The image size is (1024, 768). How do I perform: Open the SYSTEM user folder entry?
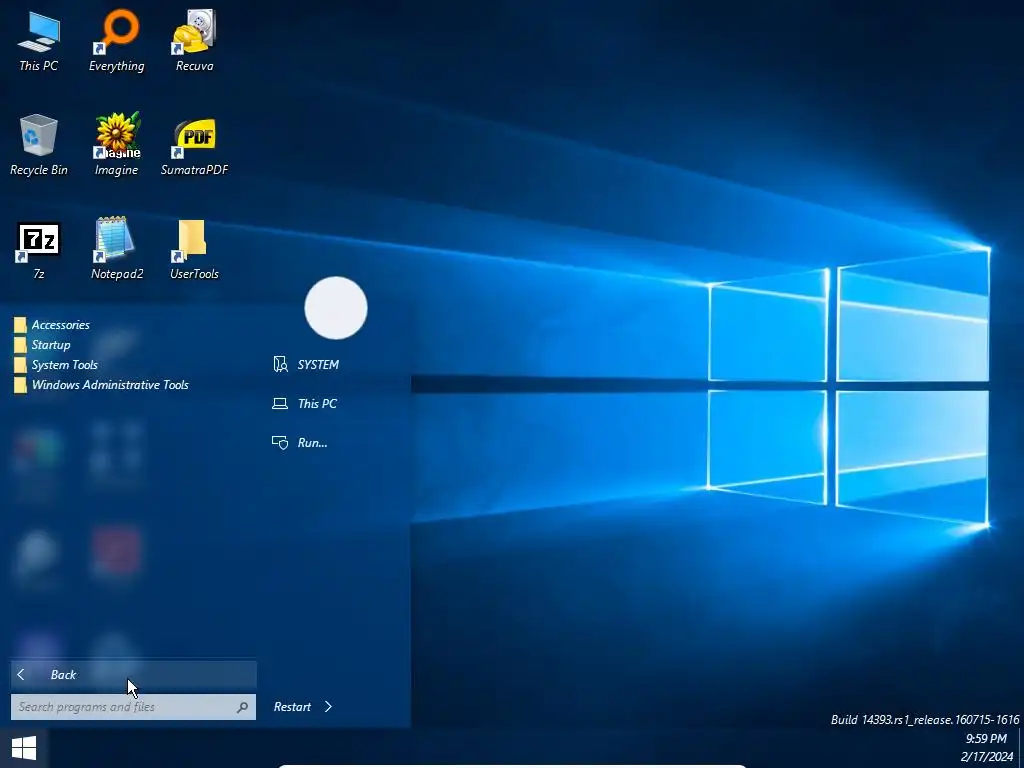[306, 364]
